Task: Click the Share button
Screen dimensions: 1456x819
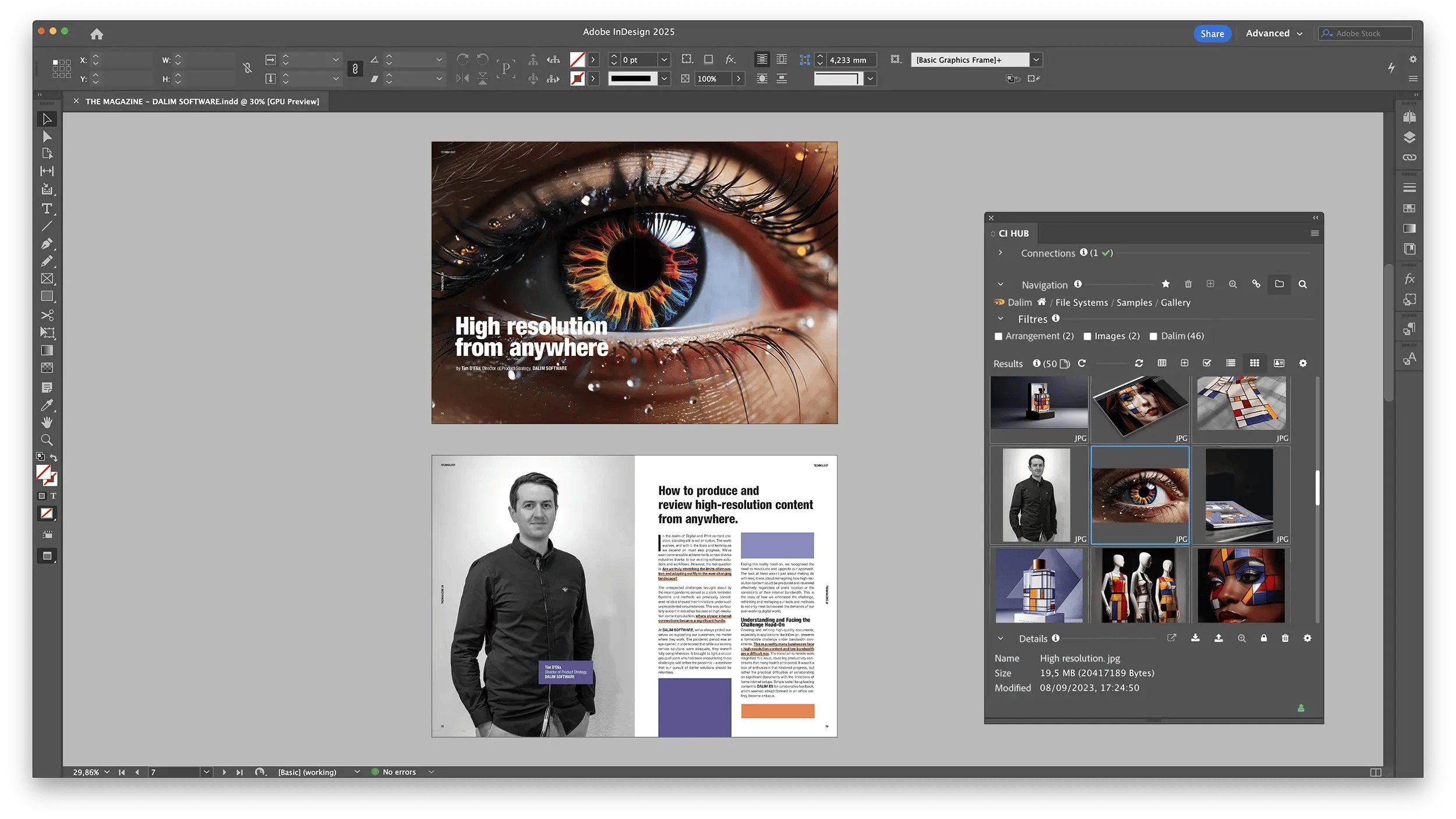Action: tap(1212, 34)
